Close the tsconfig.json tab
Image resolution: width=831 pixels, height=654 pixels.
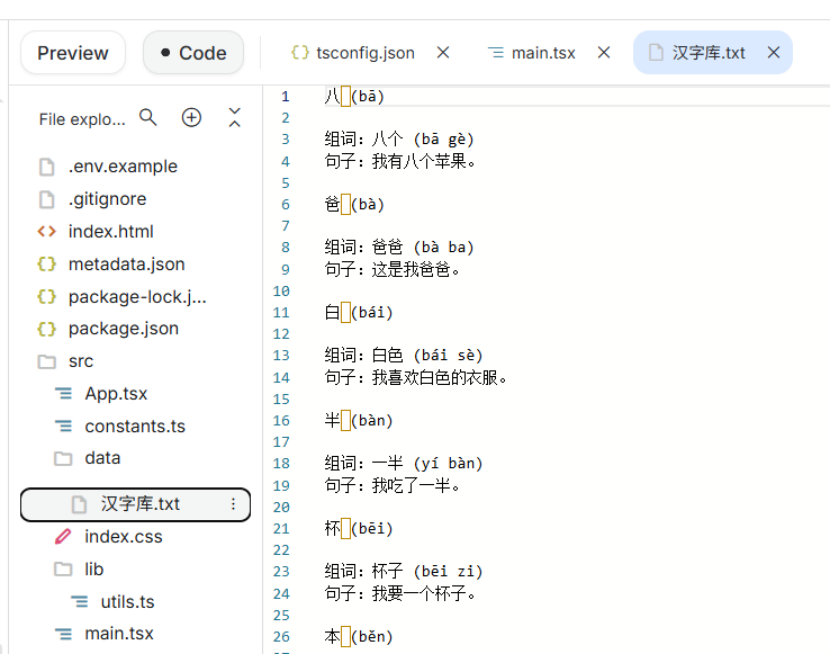click(x=443, y=52)
